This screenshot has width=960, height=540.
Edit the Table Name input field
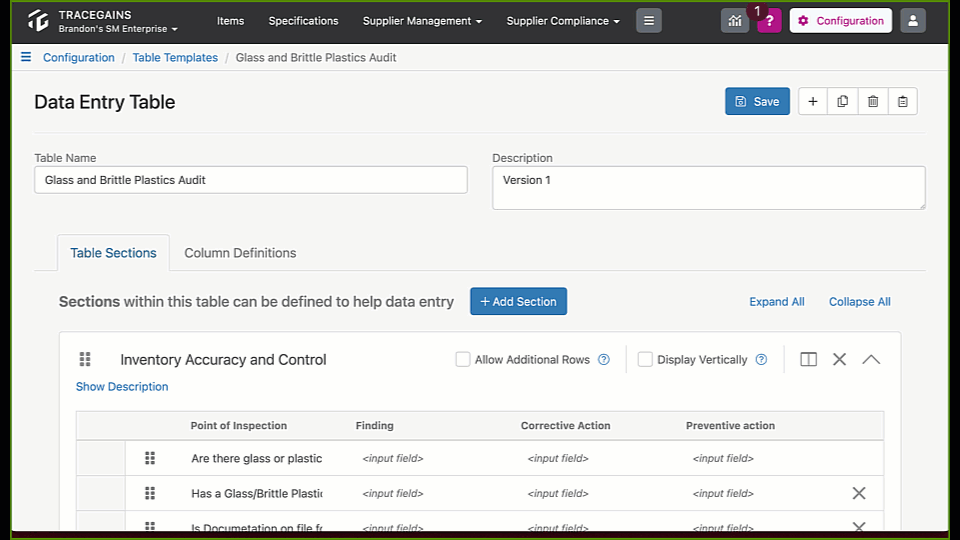(x=251, y=180)
